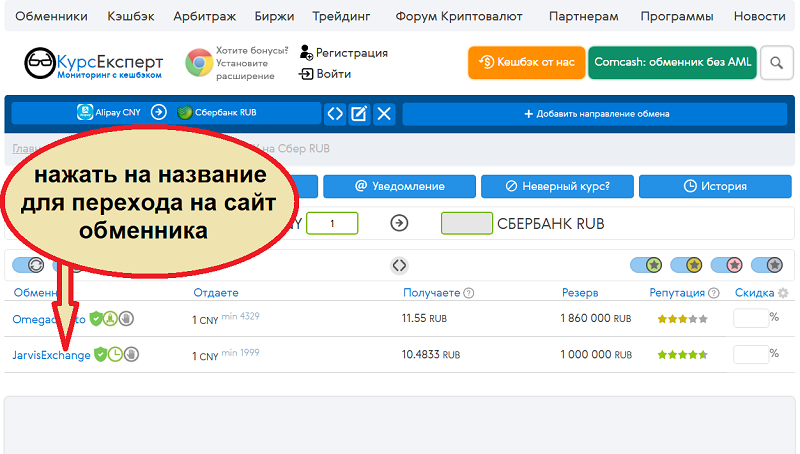Click Войти to log in
Screen dimensions: 800x454
tap(326, 74)
